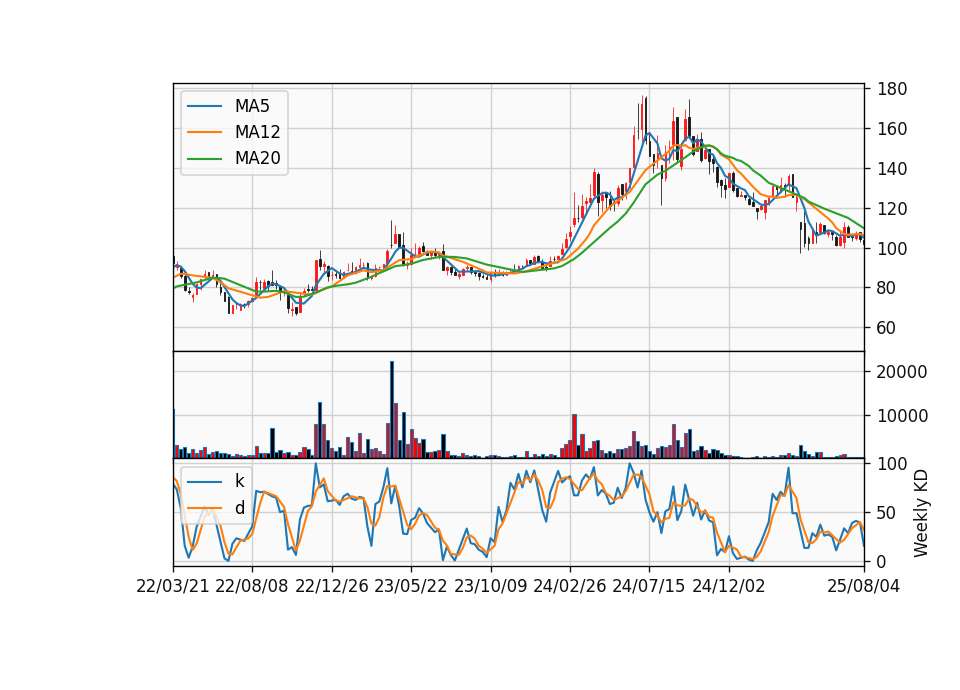Screen dimensions: 960x690
Task: Click the 25/08/04 date label
Action: click(864, 586)
